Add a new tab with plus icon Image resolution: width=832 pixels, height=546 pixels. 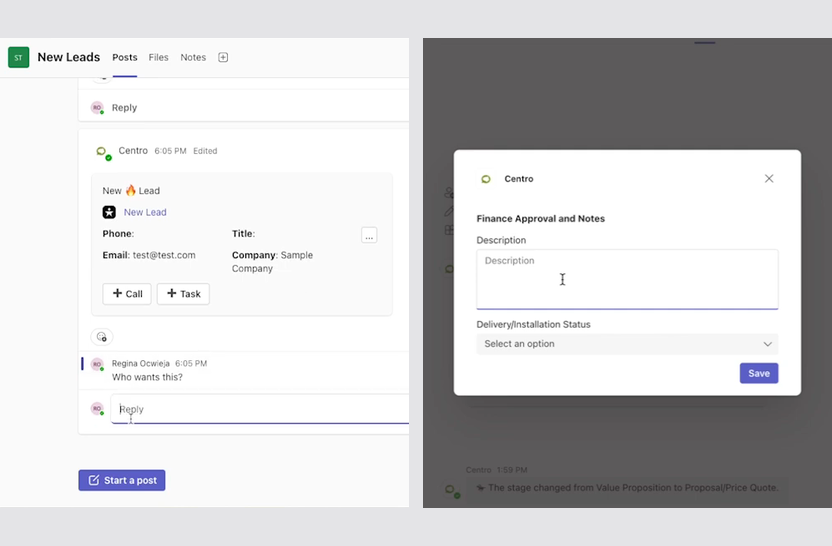pos(223,57)
